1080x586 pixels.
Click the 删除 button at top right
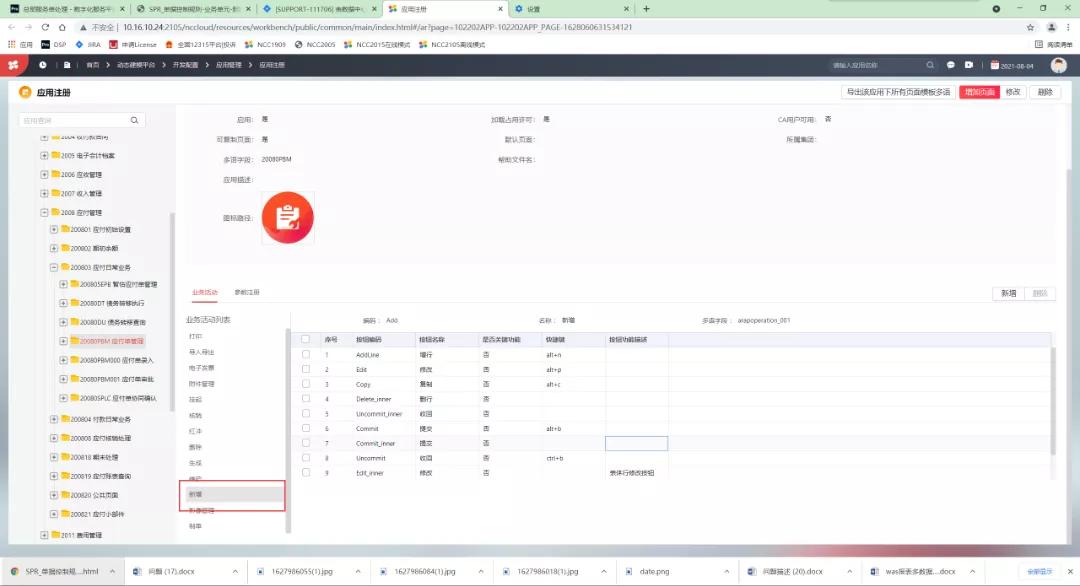click(x=1045, y=92)
